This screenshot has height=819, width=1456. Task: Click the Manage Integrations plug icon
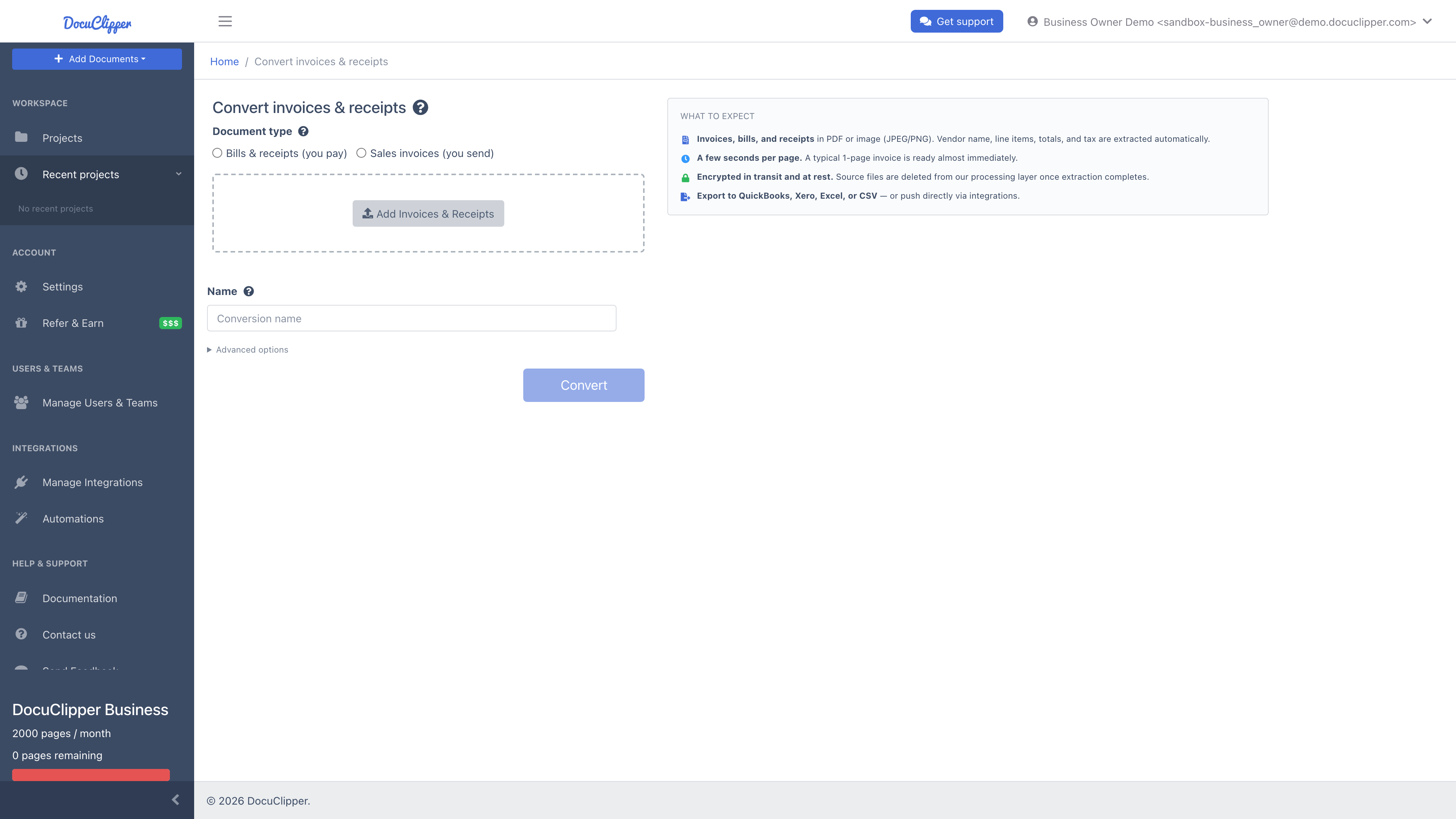pyautogui.click(x=22, y=482)
